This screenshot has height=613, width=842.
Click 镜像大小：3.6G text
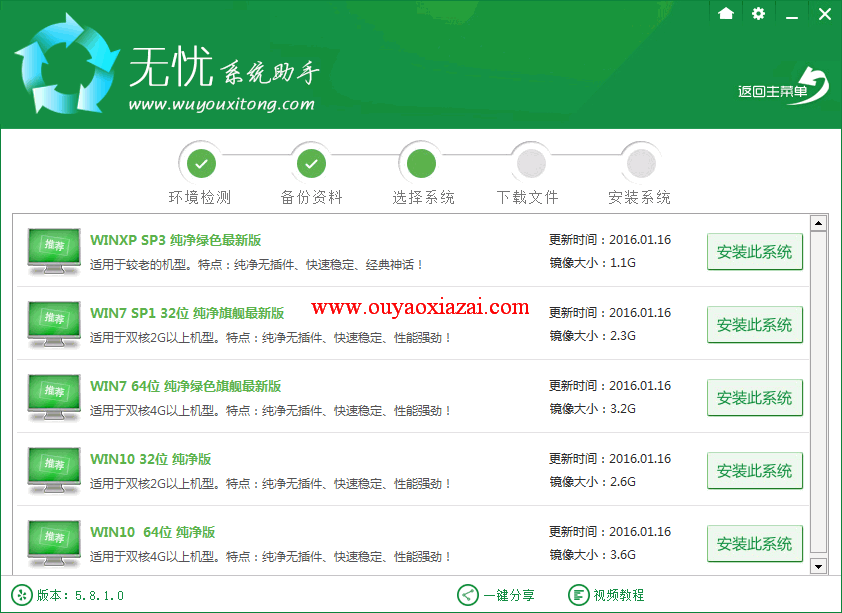click(x=592, y=554)
